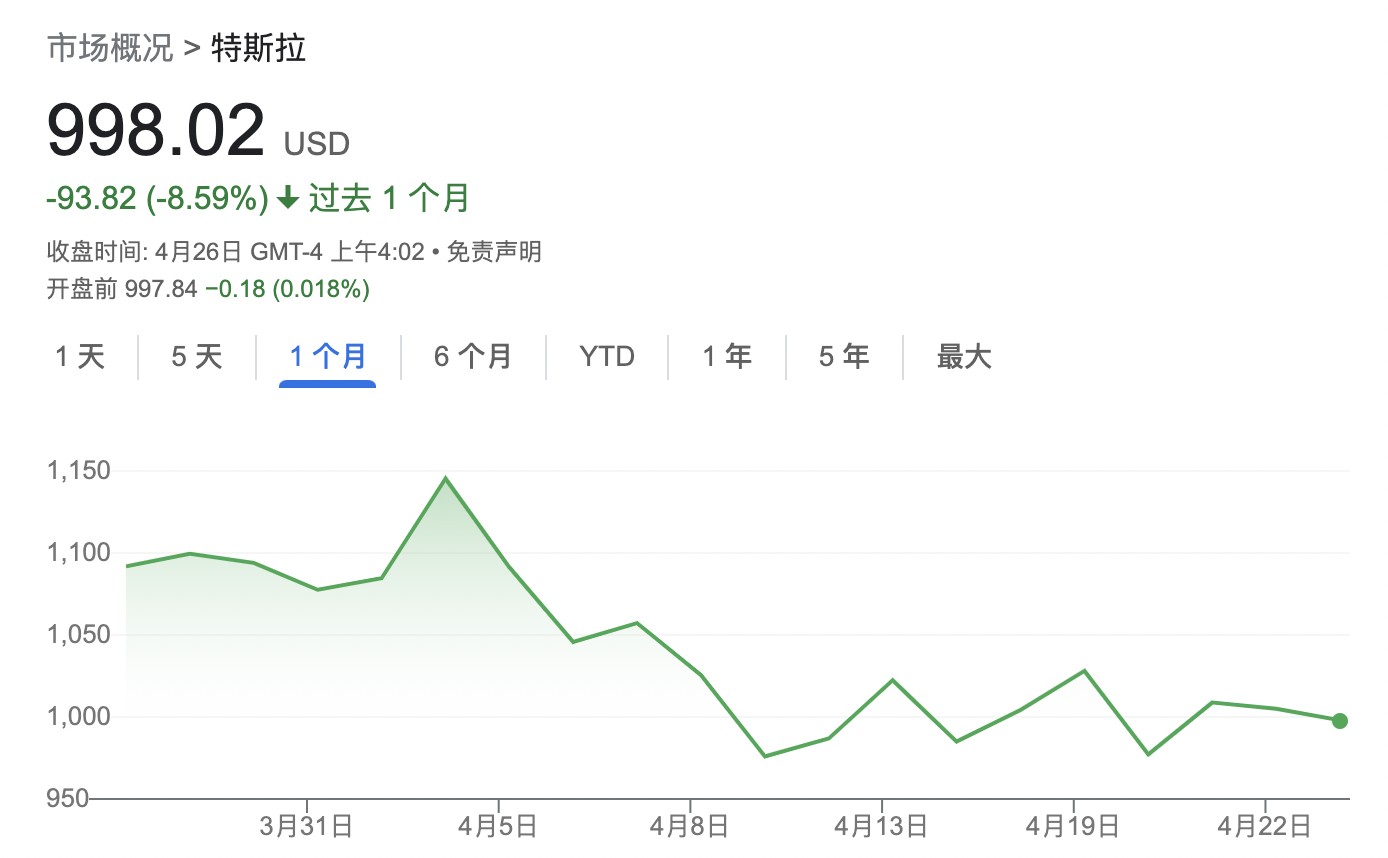The height and width of the screenshot is (858, 1388).
Task: Show the YTD chart range
Action: 607,356
